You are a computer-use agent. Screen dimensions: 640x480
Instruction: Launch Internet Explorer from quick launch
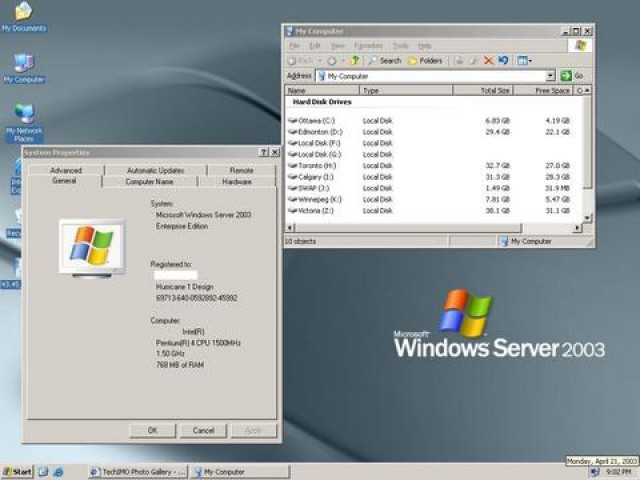click(x=58, y=472)
